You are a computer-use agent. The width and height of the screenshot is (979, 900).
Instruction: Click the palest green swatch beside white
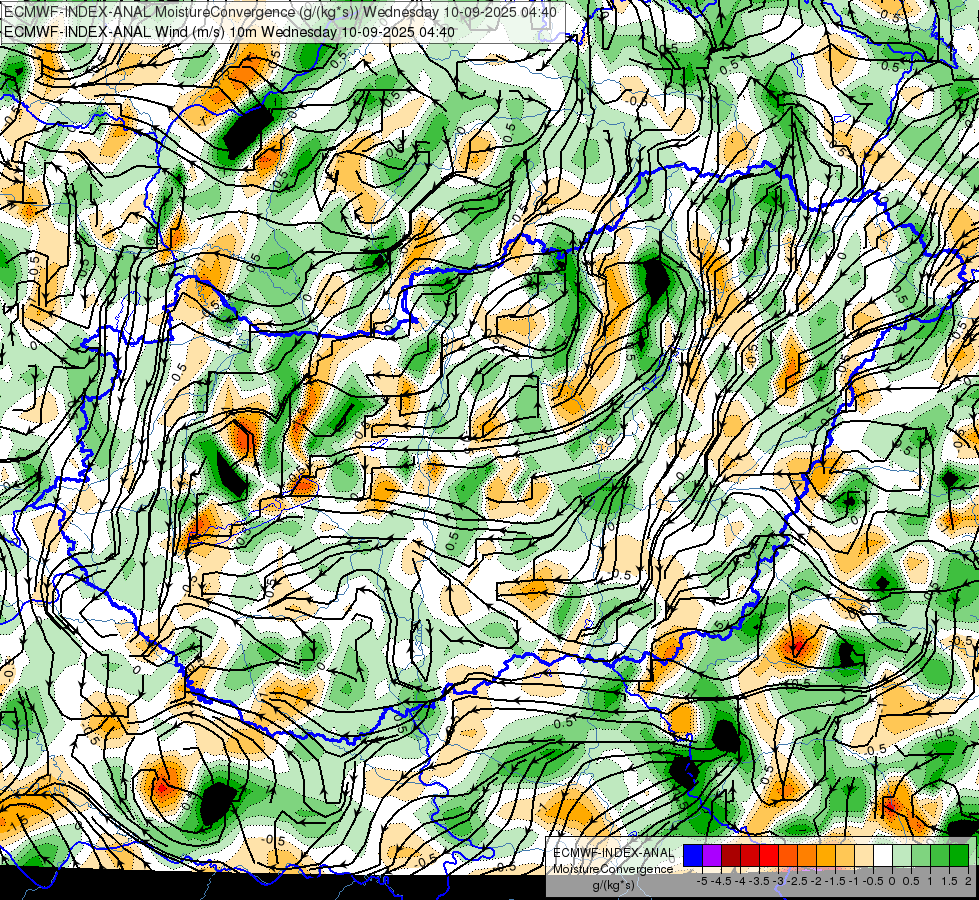(x=902, y=856)
